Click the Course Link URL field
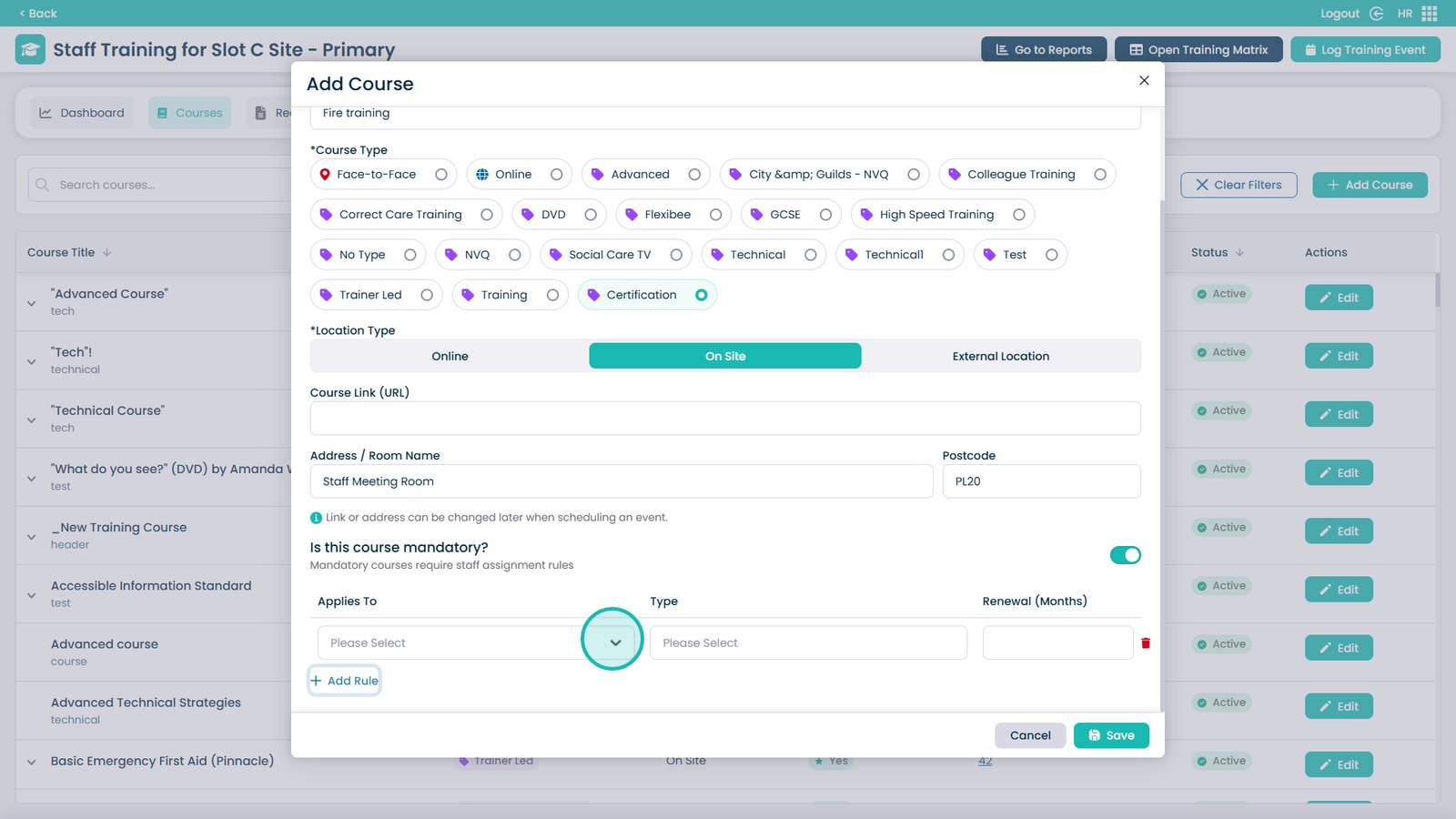The image size is (1456, 819). 725,419
